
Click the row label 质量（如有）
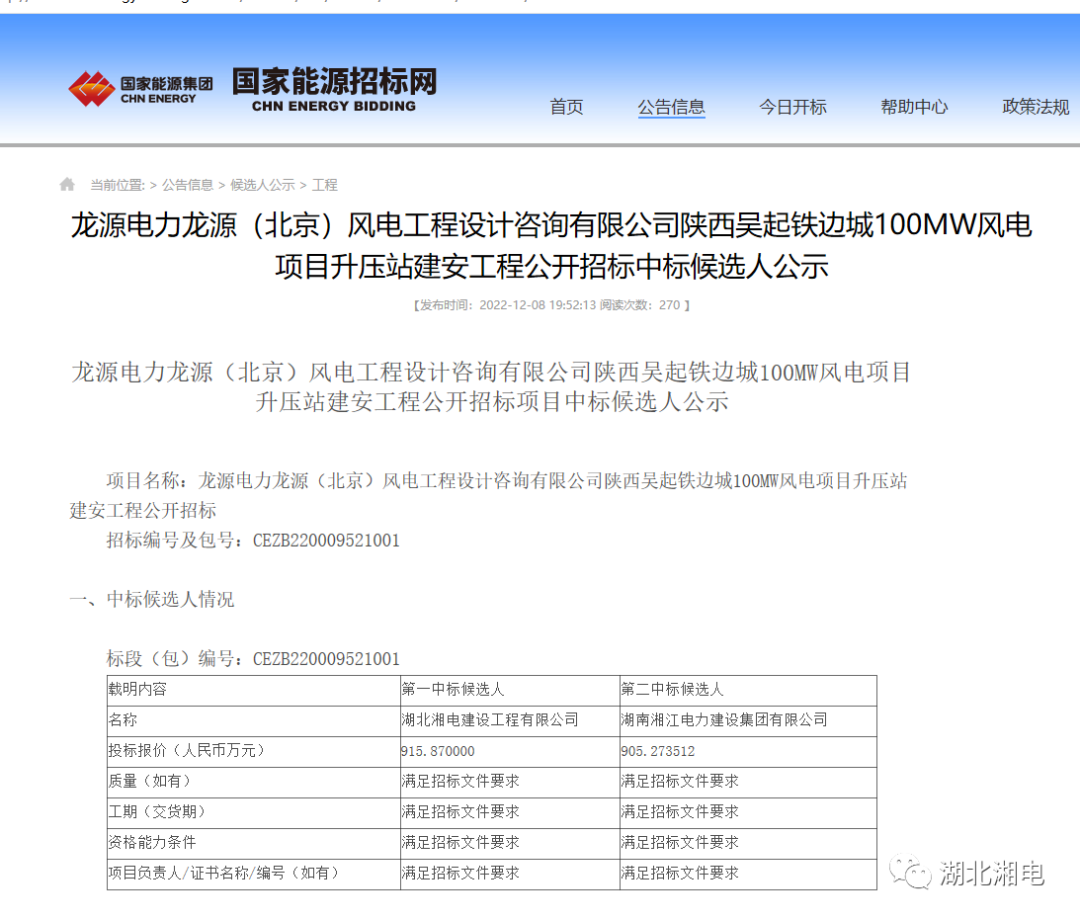point(149,781)
